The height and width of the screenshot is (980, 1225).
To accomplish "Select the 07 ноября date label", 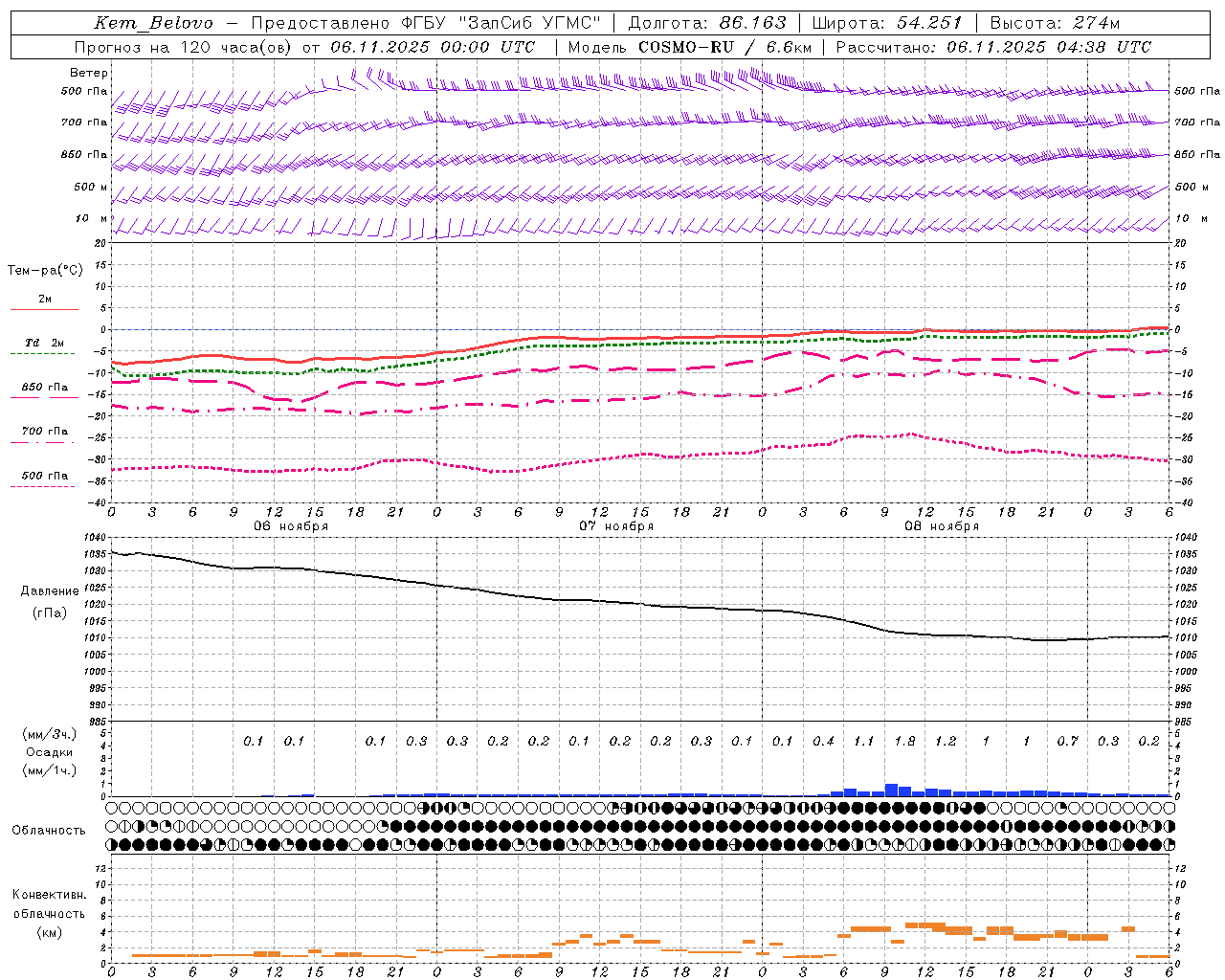I will [616, 525].
